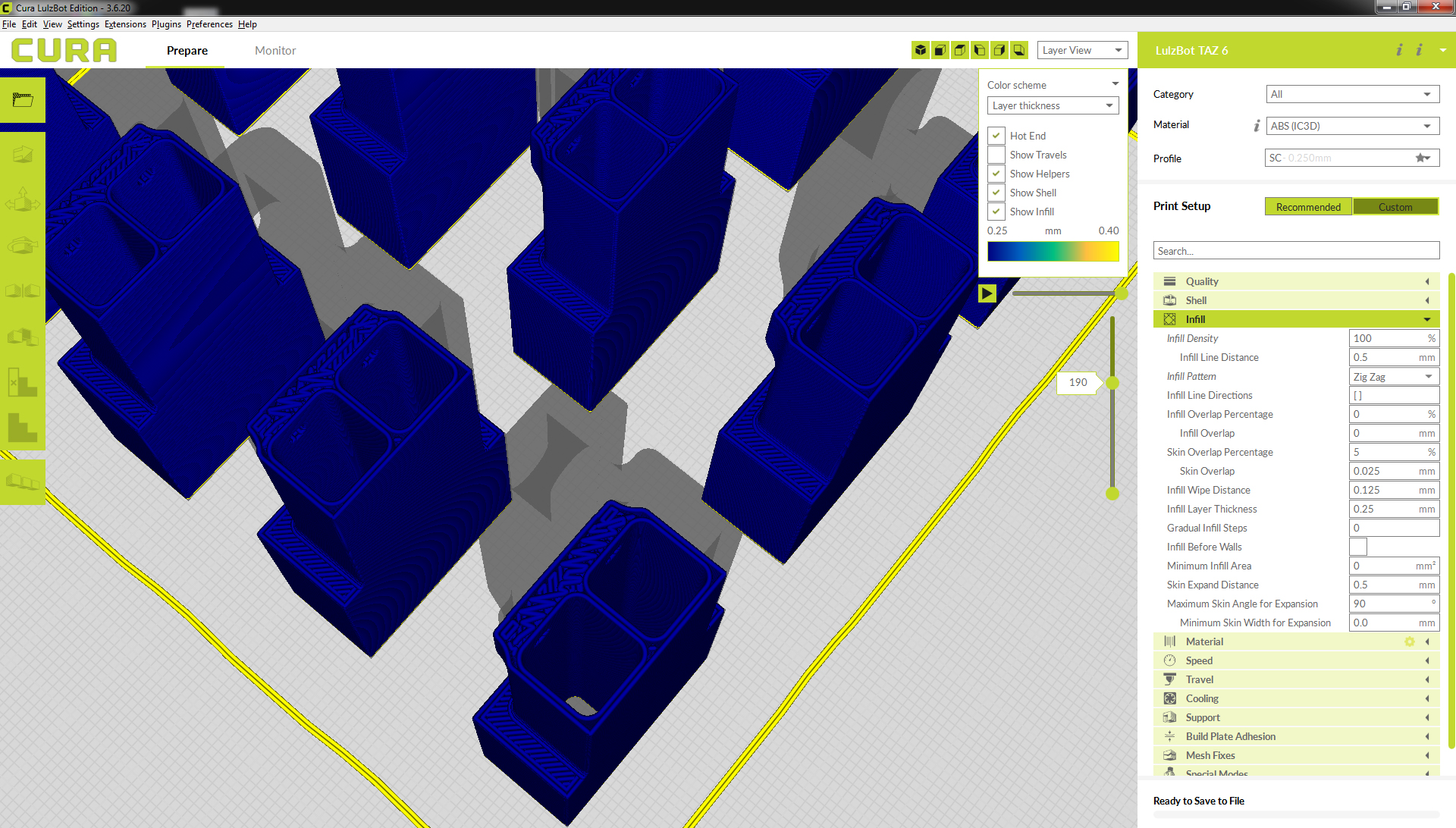Enable the Show Travels checkbox
This screenshot has width=1456, height=828.
click(996, 155)
